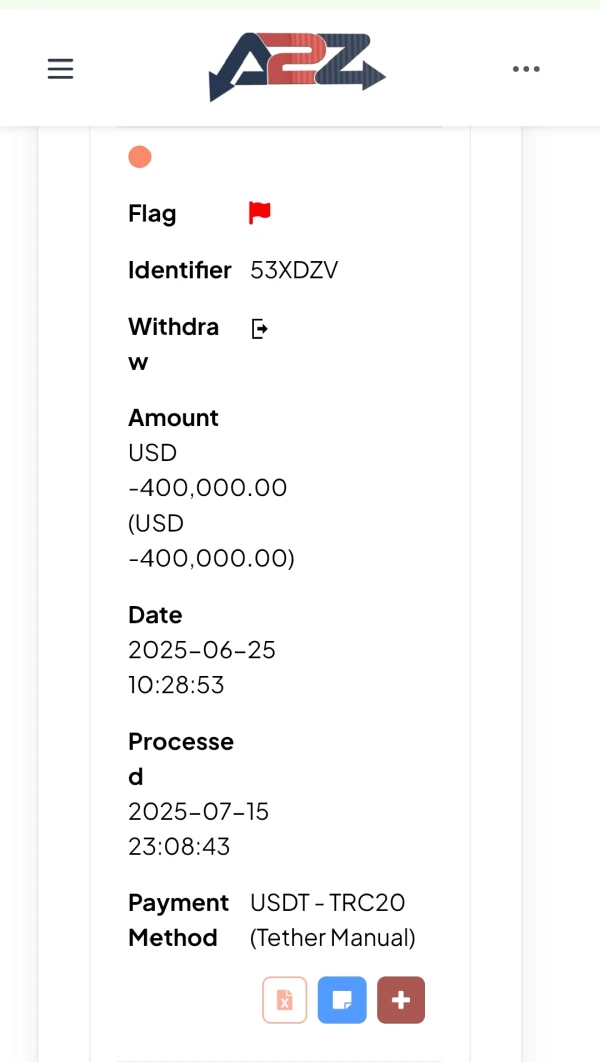Open the three-dots more options menu
The image size is (600, 1062).
[x=526, y=69]
